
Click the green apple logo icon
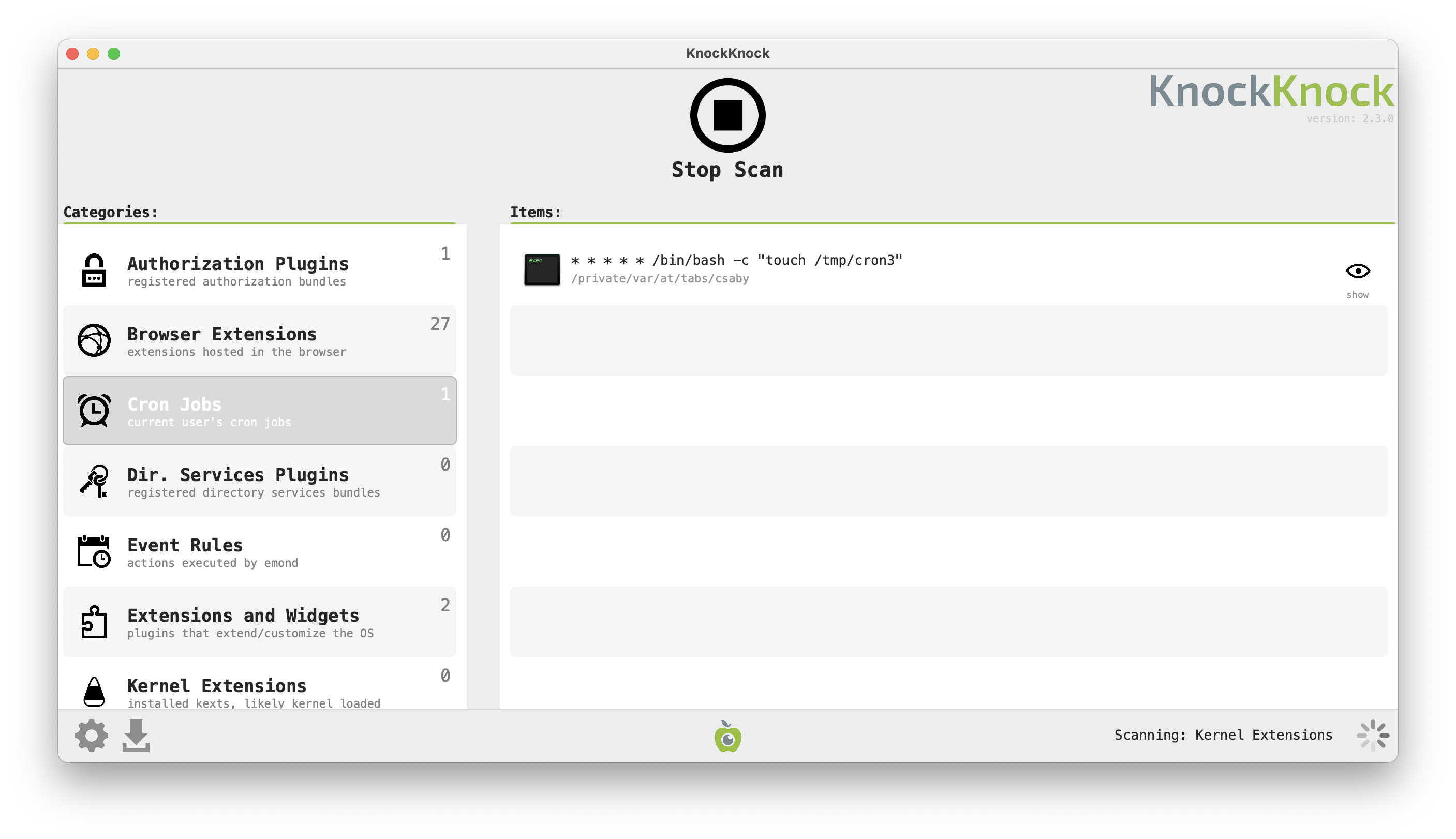727,736
